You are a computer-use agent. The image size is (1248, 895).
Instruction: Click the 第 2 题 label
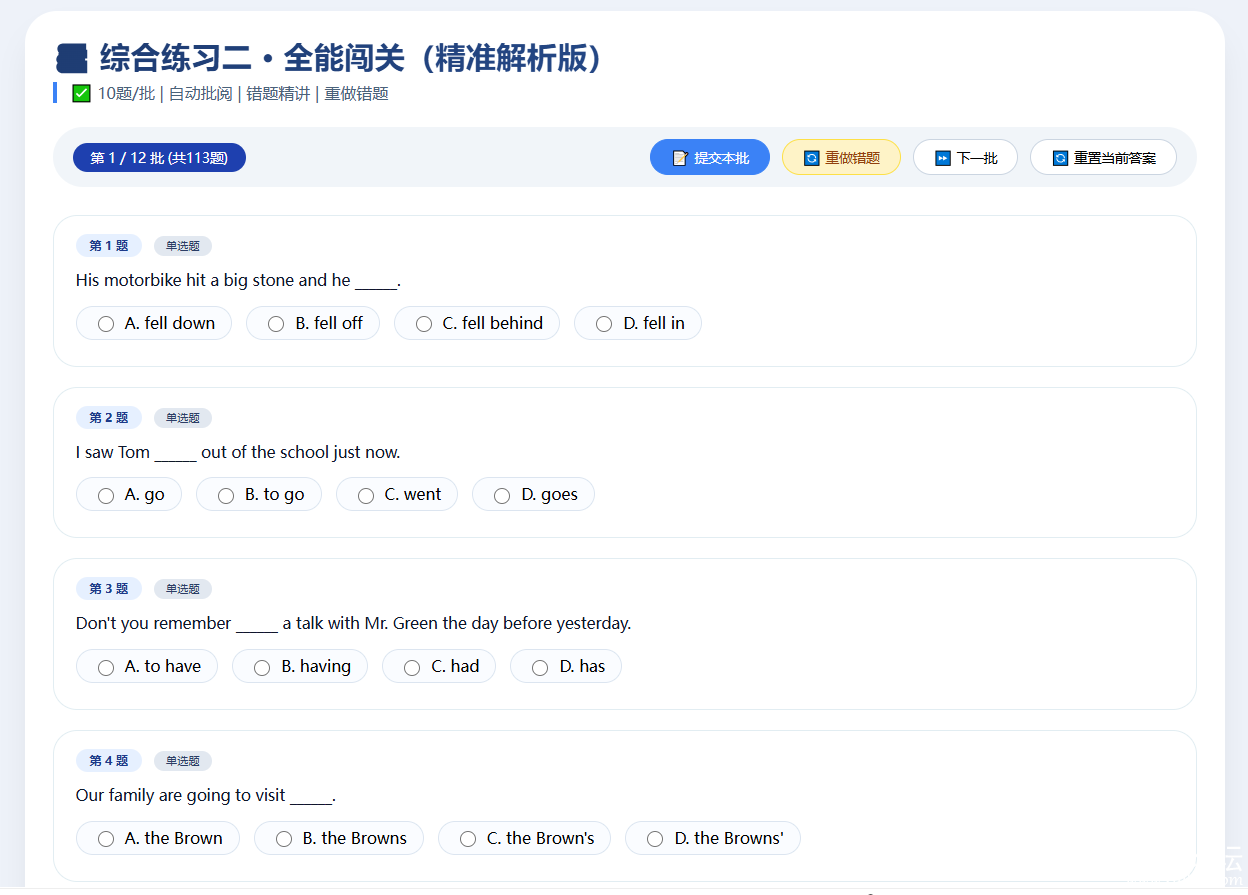[x=109, y=418]
